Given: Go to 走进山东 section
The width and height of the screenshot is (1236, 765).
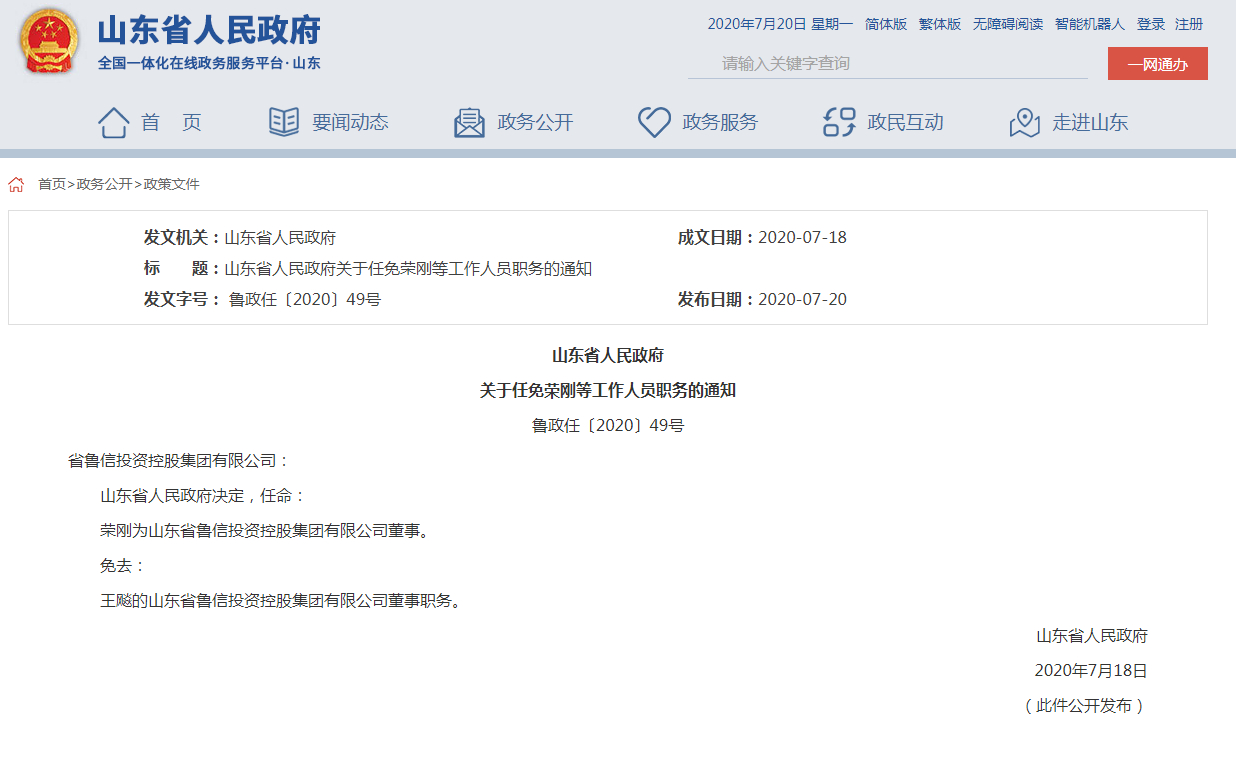Looking at the screenshot, I should point(1090,123).
